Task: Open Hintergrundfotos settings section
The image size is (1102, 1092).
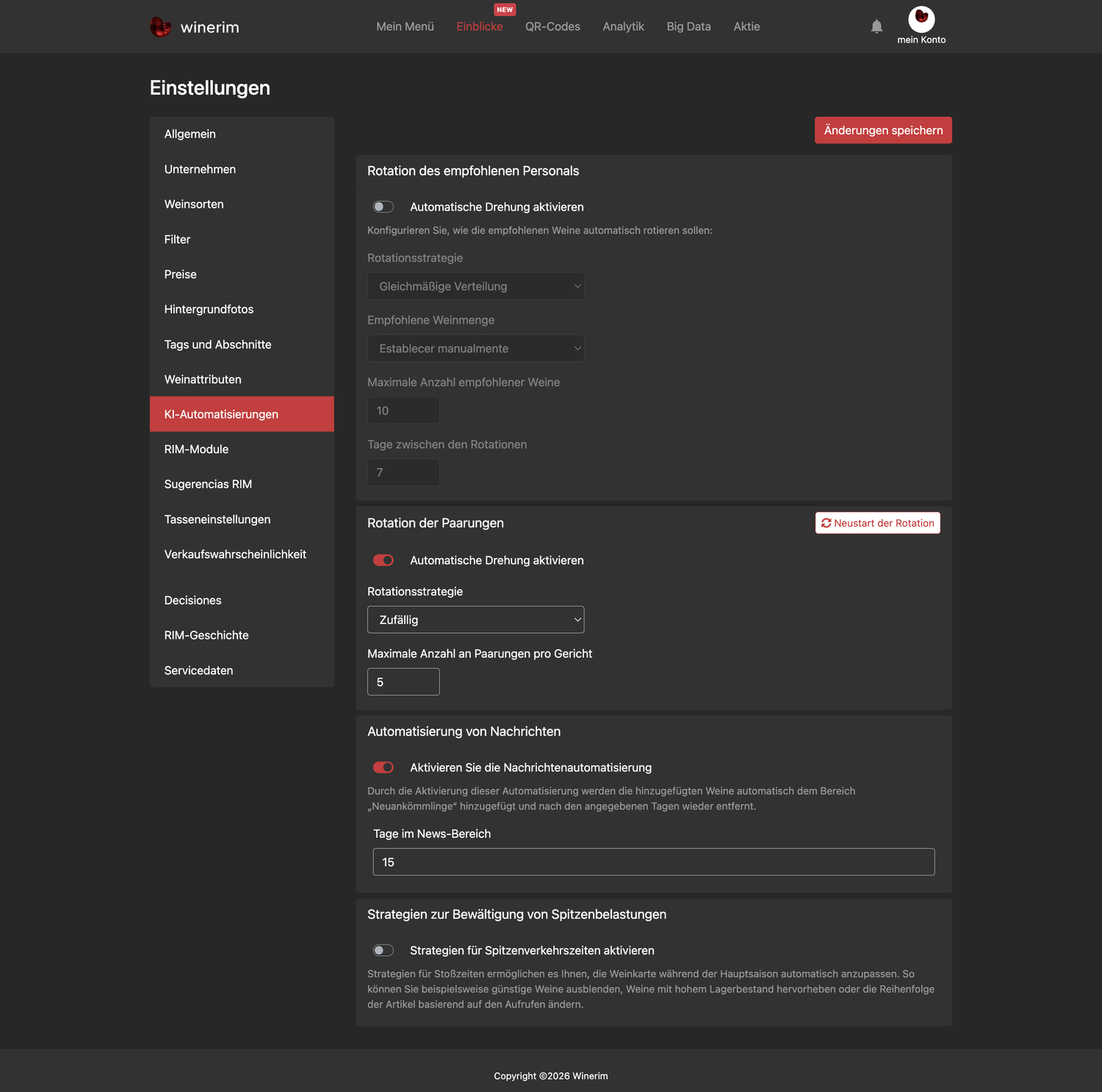Action: coord(242,309)
